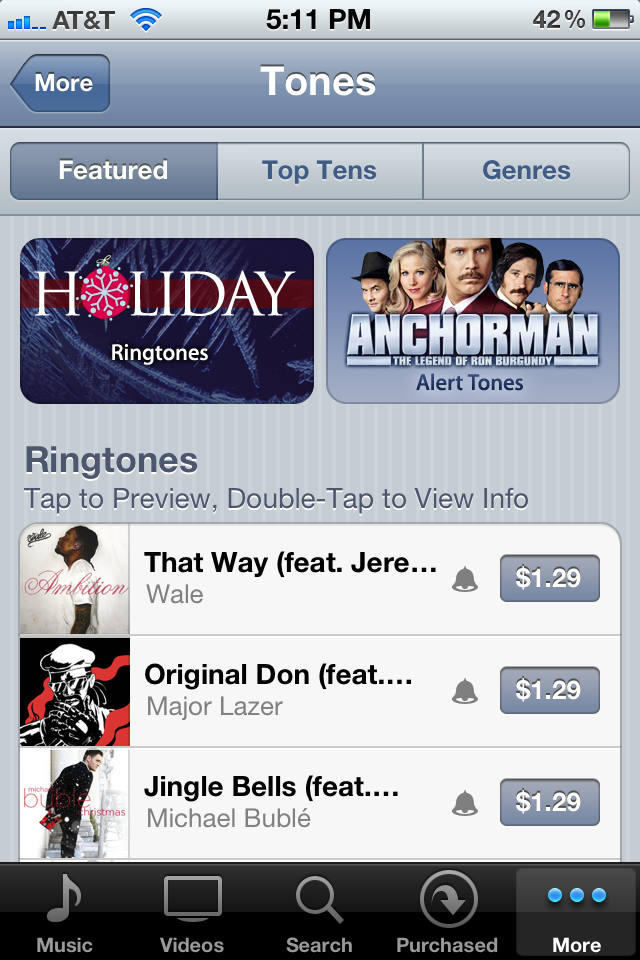
Task: Open the Holiday Ringtones banner
Action: pyautogui.click(x=167, y=321)
